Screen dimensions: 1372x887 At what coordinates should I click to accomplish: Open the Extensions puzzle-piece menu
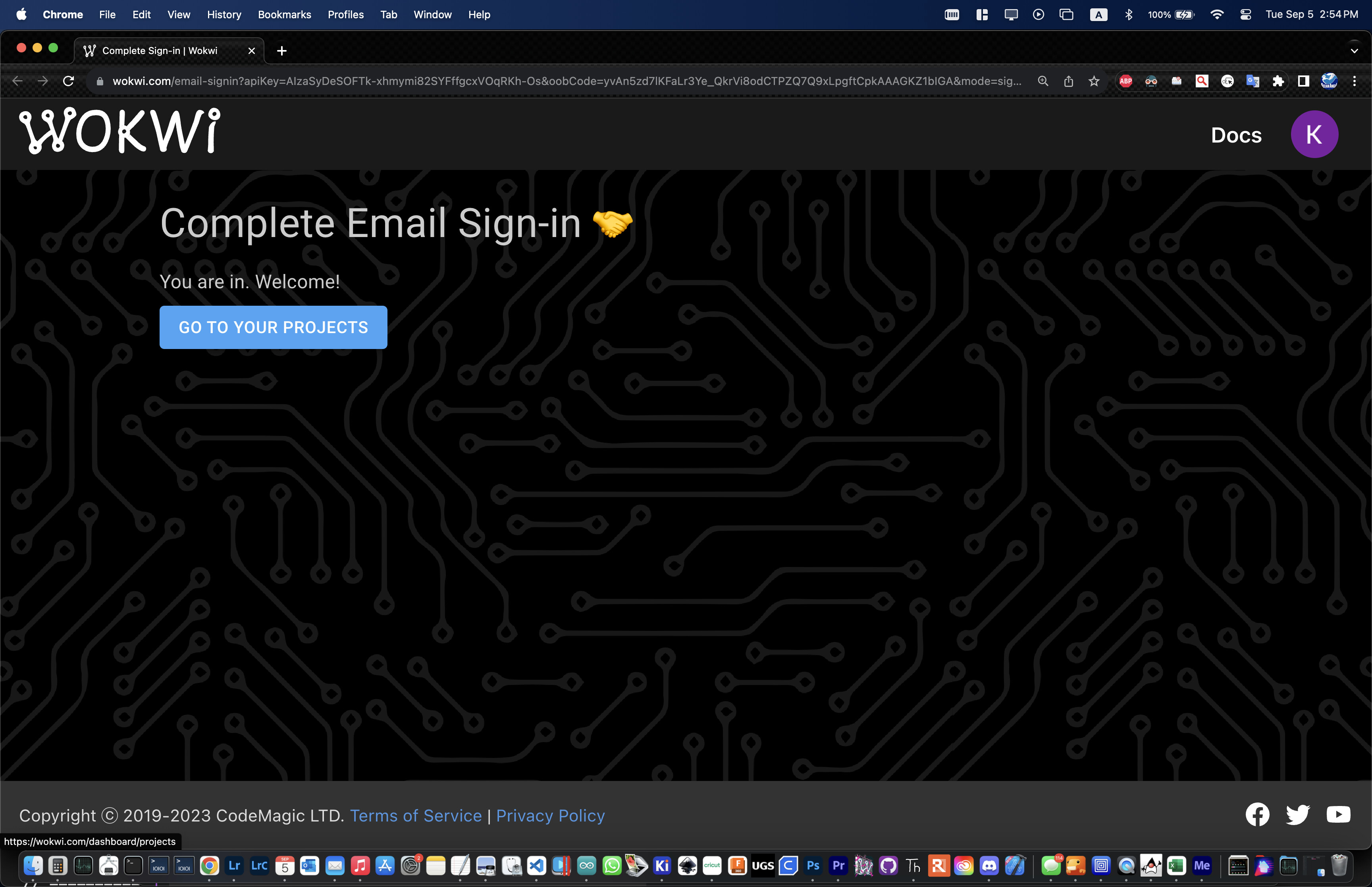pos(1278,81)
